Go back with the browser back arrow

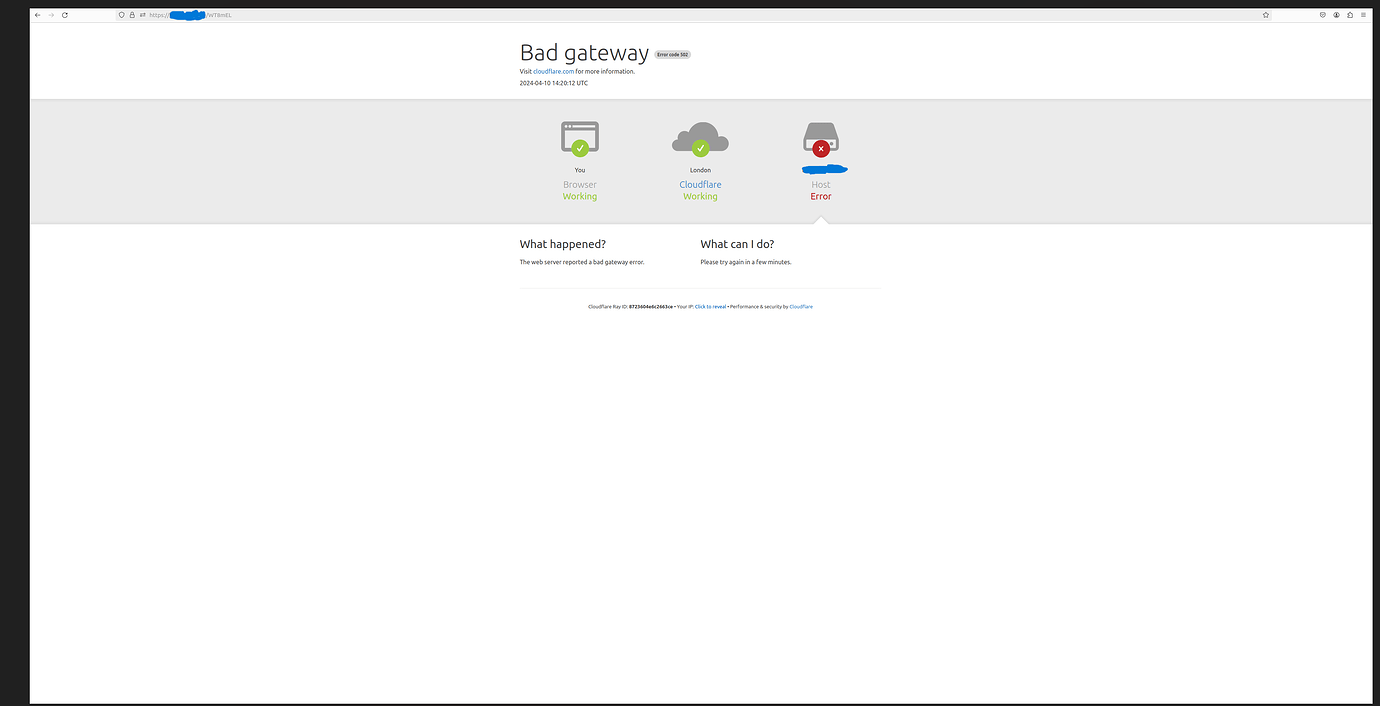38,15
